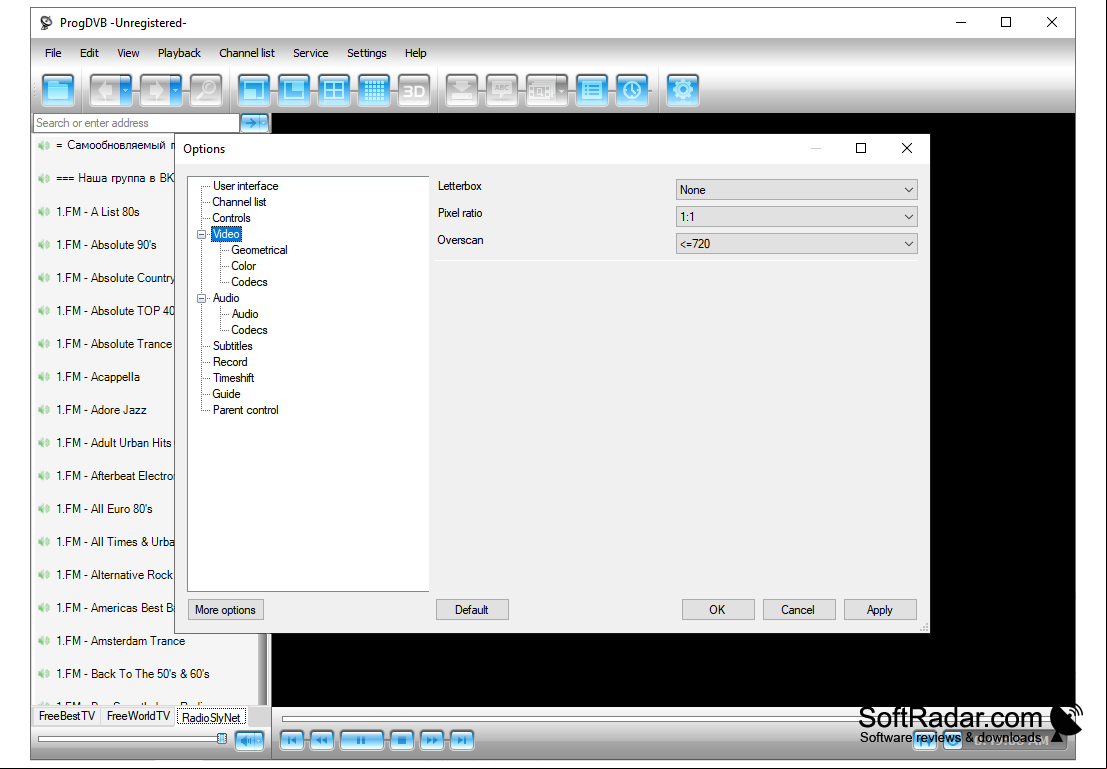Screen dimensions: 1107x769
Task: Open the channel list icon in toolbar
Action: (x=592, y=90)
